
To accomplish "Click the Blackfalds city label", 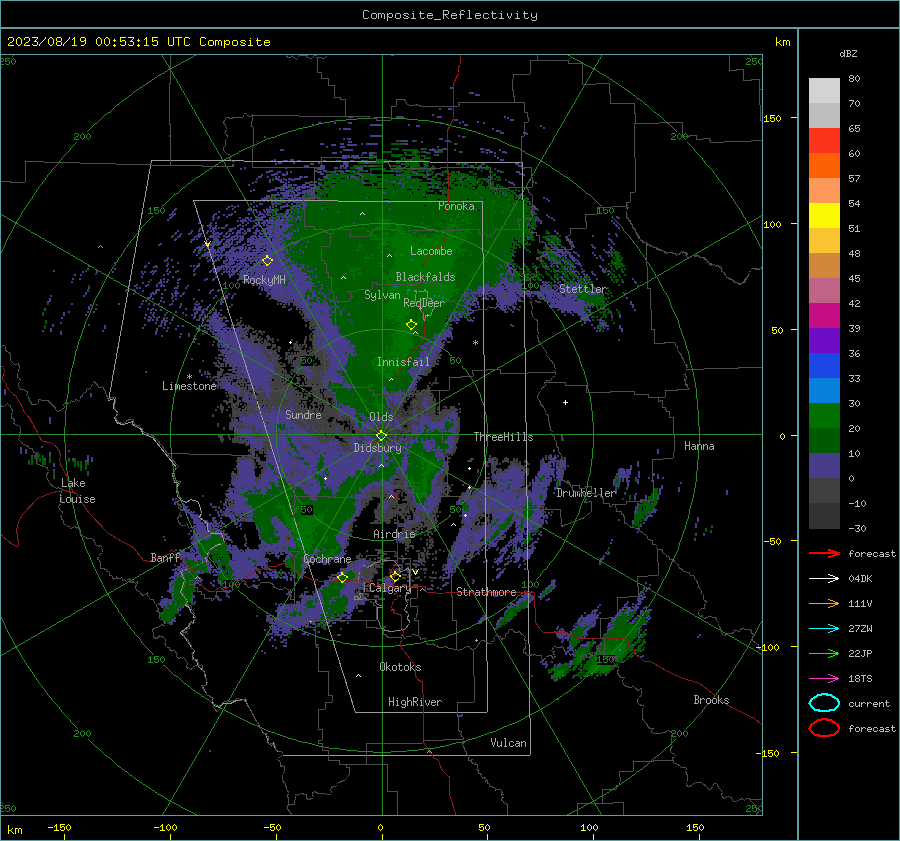I will [425, 277].
